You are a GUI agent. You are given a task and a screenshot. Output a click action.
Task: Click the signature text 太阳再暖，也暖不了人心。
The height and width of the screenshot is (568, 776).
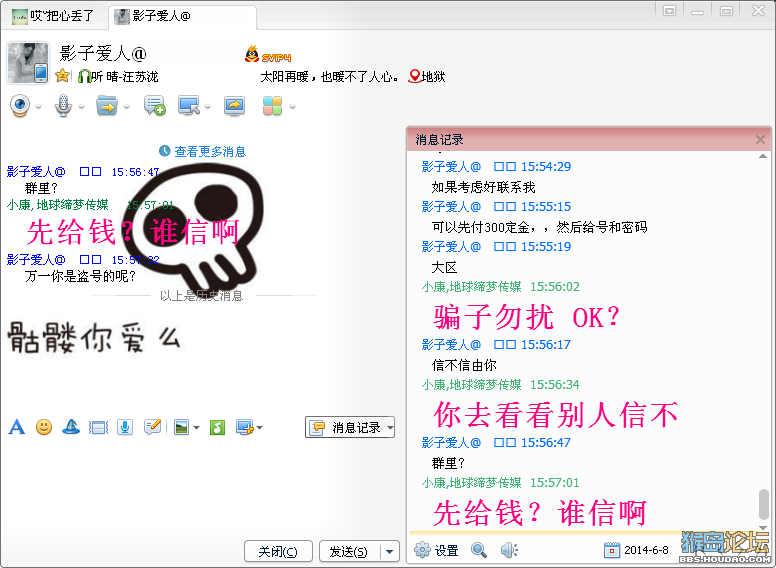point(330,77)
